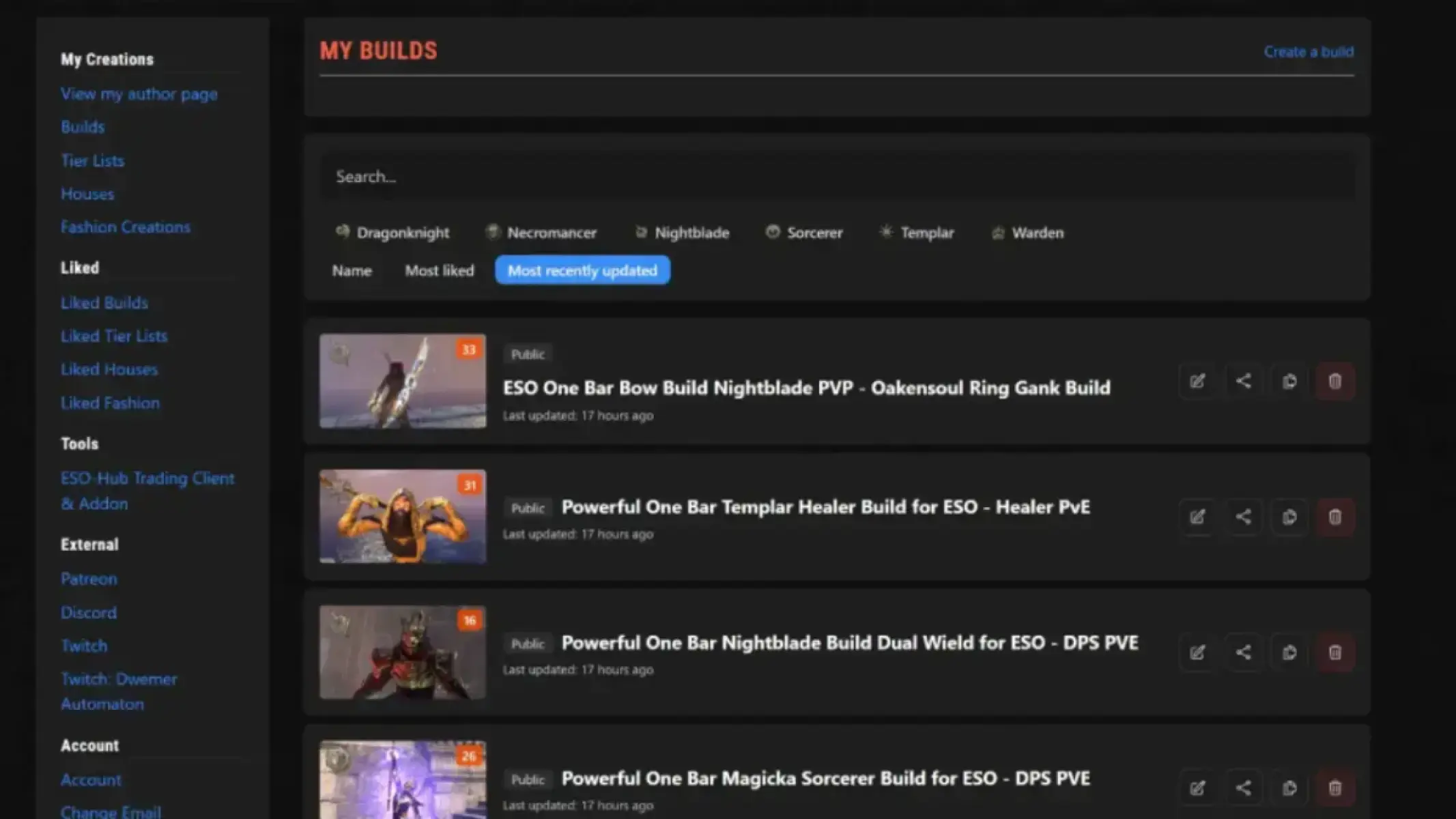Screen dimensions: 1456x819
Task: Delete the Templar Healer build
Action: click(x=1334, y=517)
